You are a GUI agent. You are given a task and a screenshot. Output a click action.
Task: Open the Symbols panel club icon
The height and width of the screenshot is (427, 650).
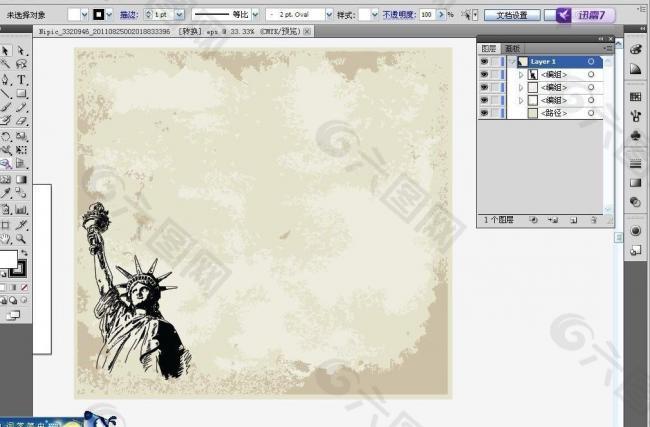coord(635,135)
